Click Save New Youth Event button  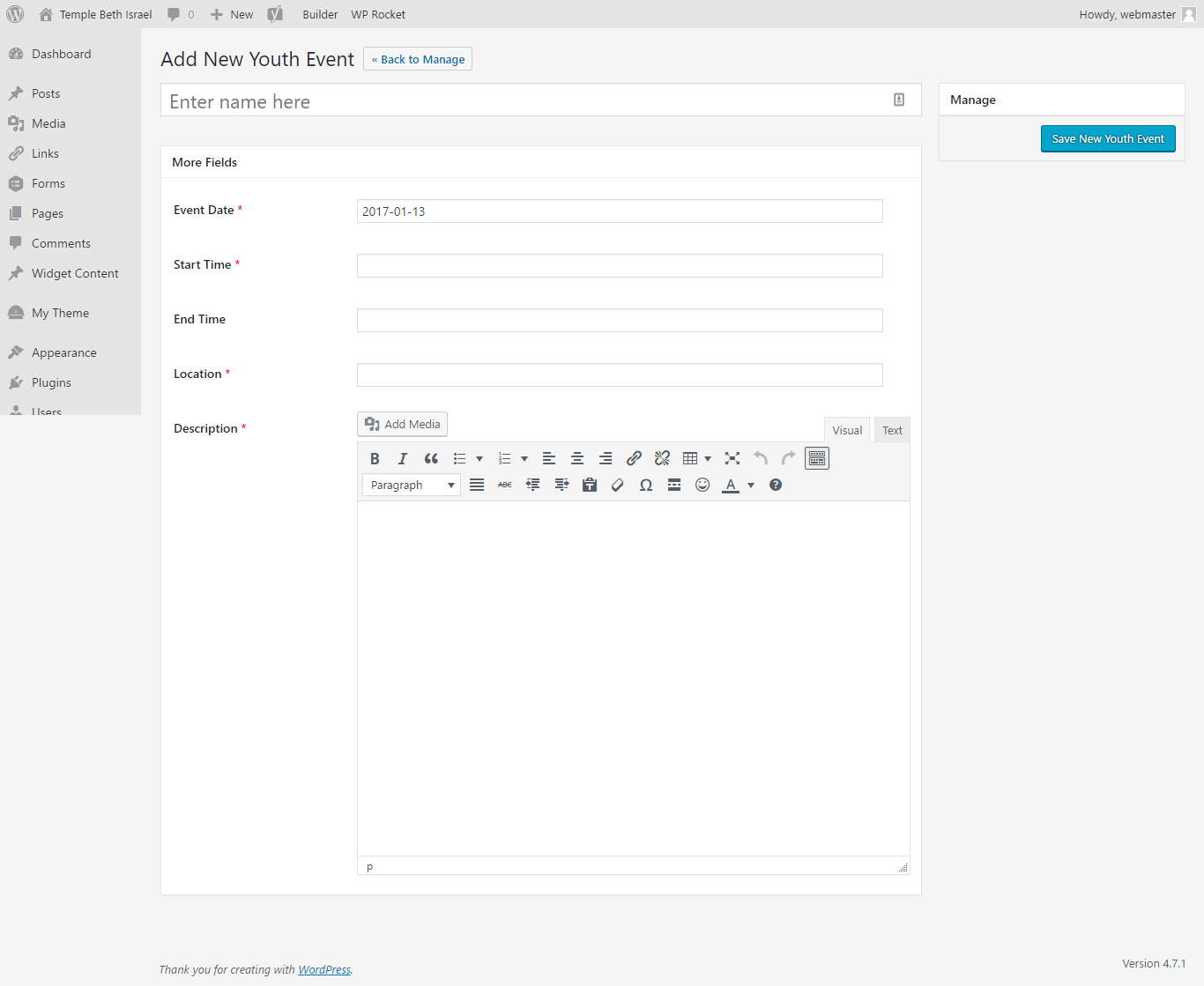1108,138
